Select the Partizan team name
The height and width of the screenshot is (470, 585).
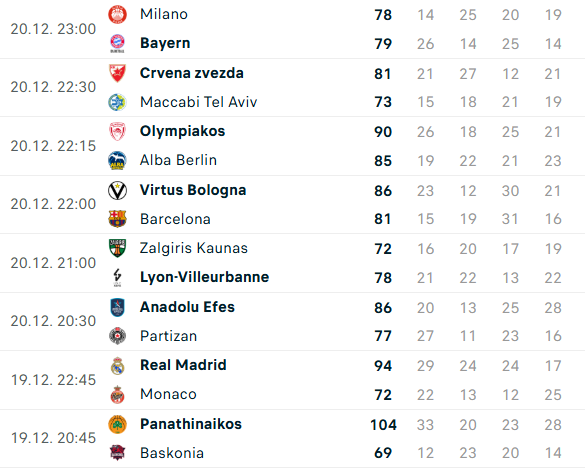168,336
